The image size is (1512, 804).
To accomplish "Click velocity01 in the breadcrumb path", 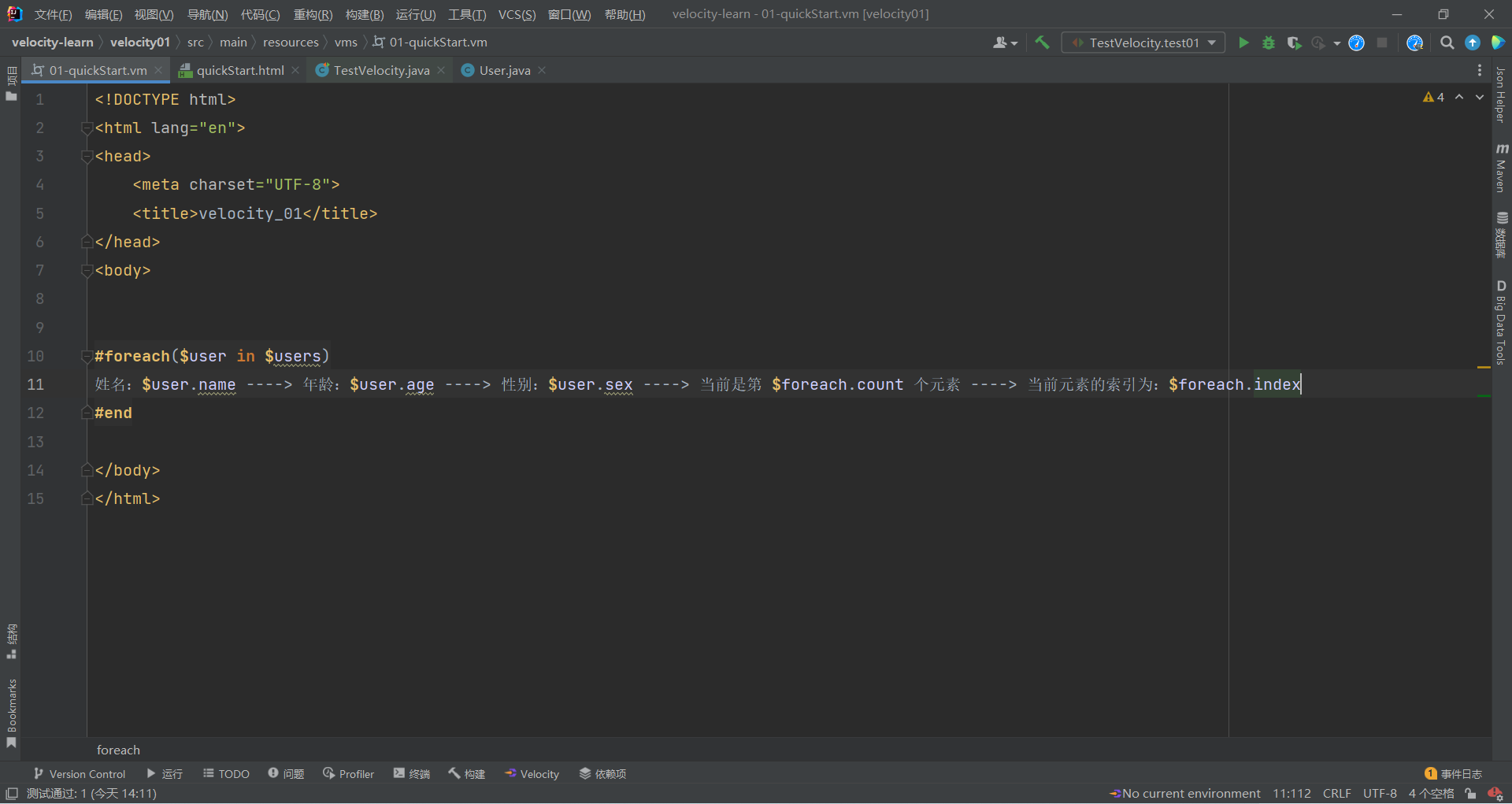I will 140,43.
